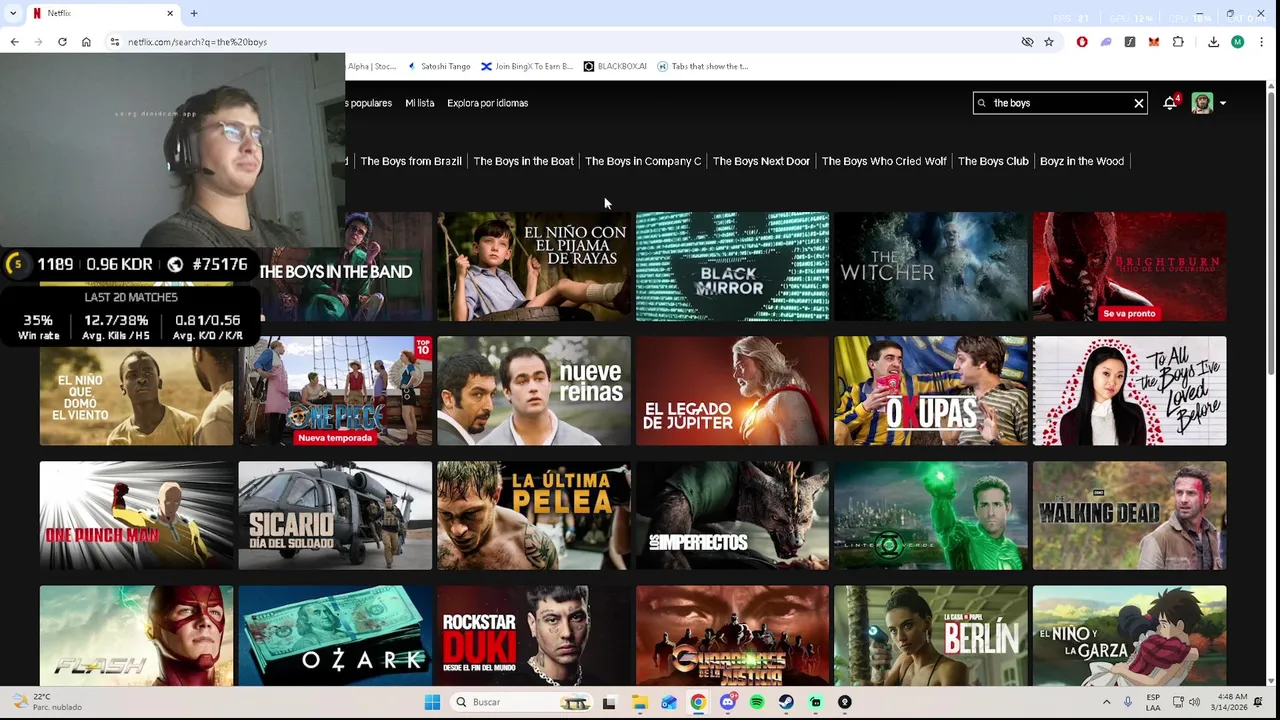Open the MetaMask fox extension
The height and width of the screenshot is (720, 1280).
(1154, 42)
